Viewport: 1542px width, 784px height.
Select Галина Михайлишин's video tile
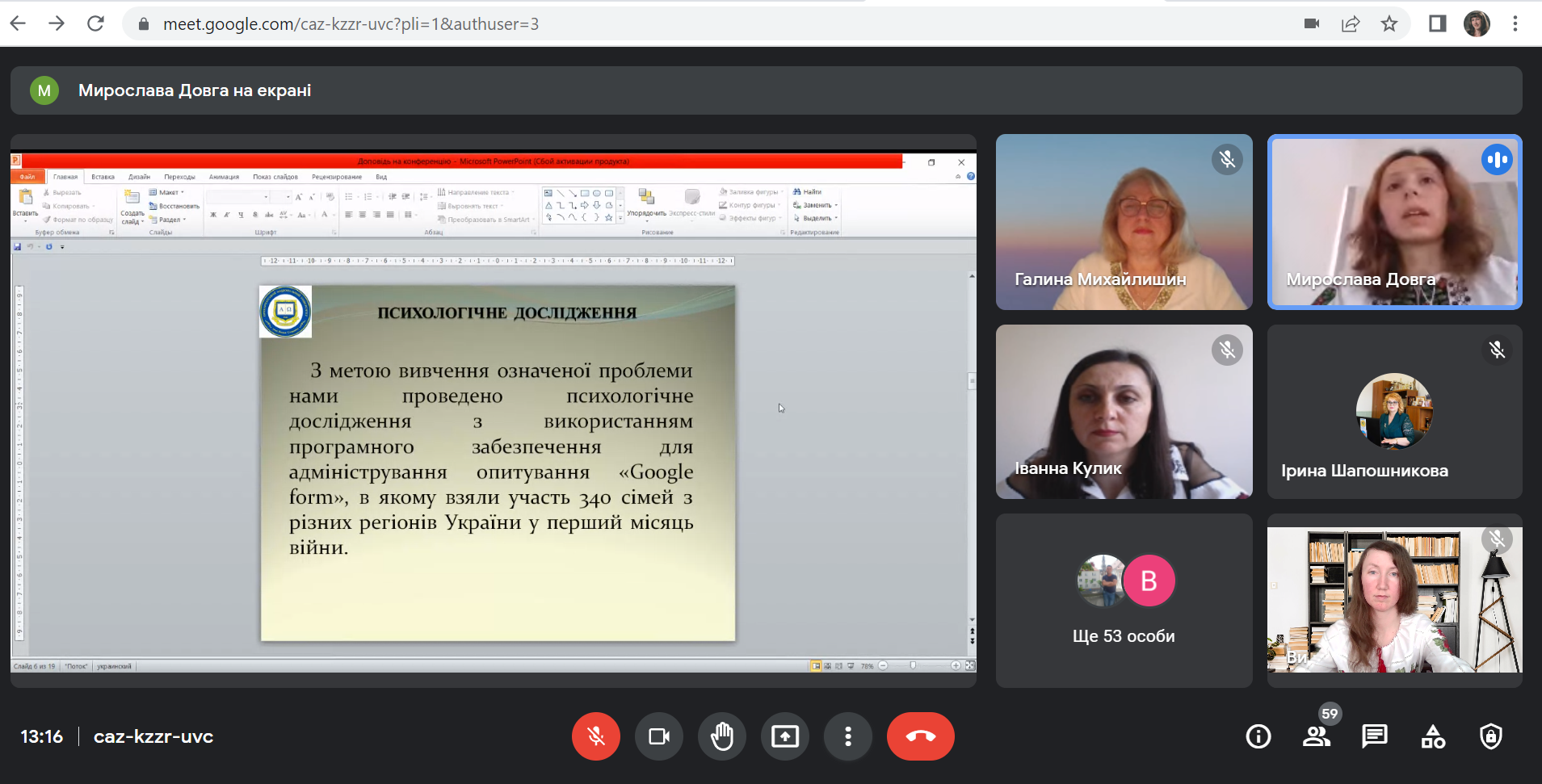[x=1124, y=222]
